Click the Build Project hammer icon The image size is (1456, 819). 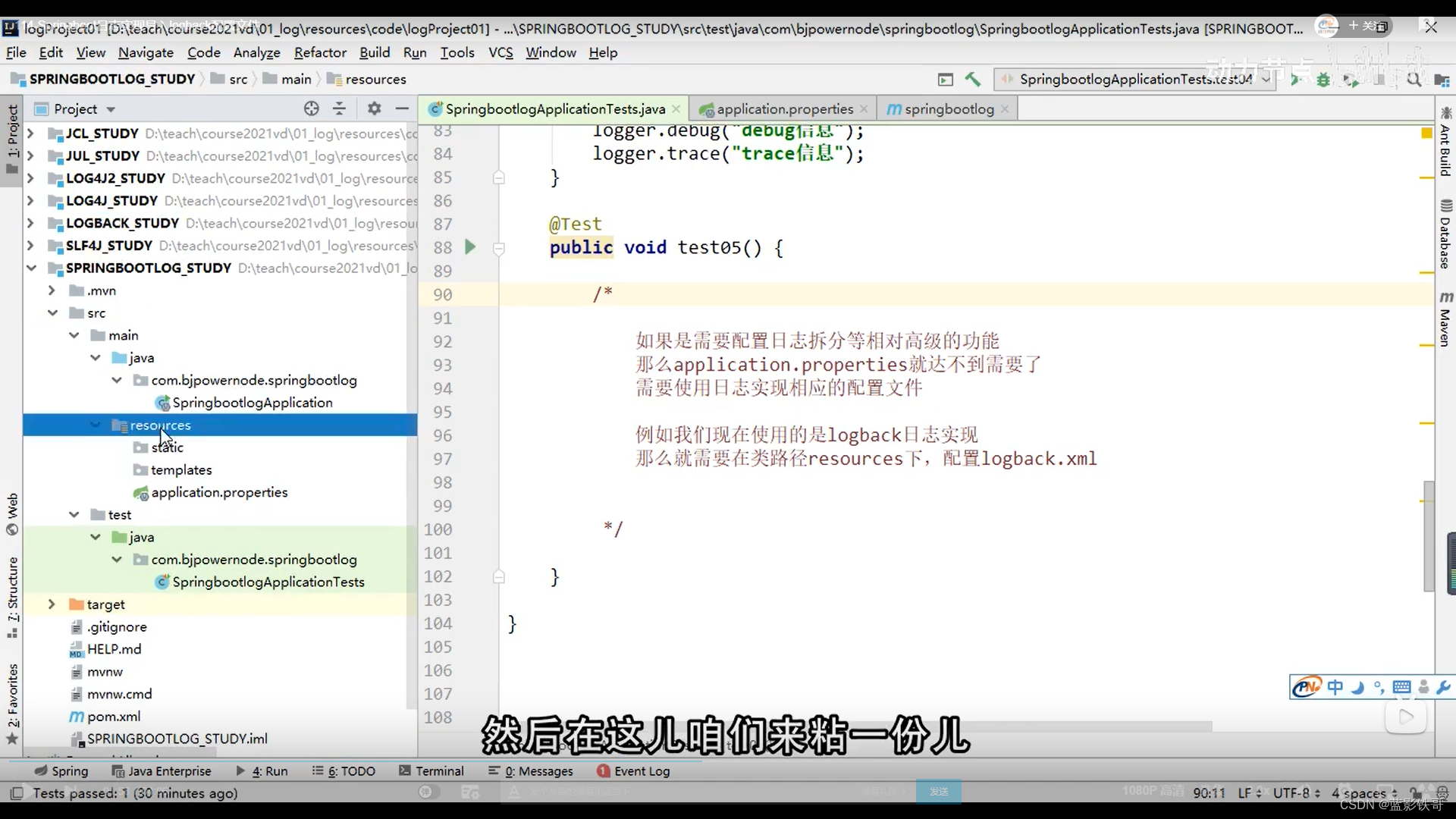point(973,79)
